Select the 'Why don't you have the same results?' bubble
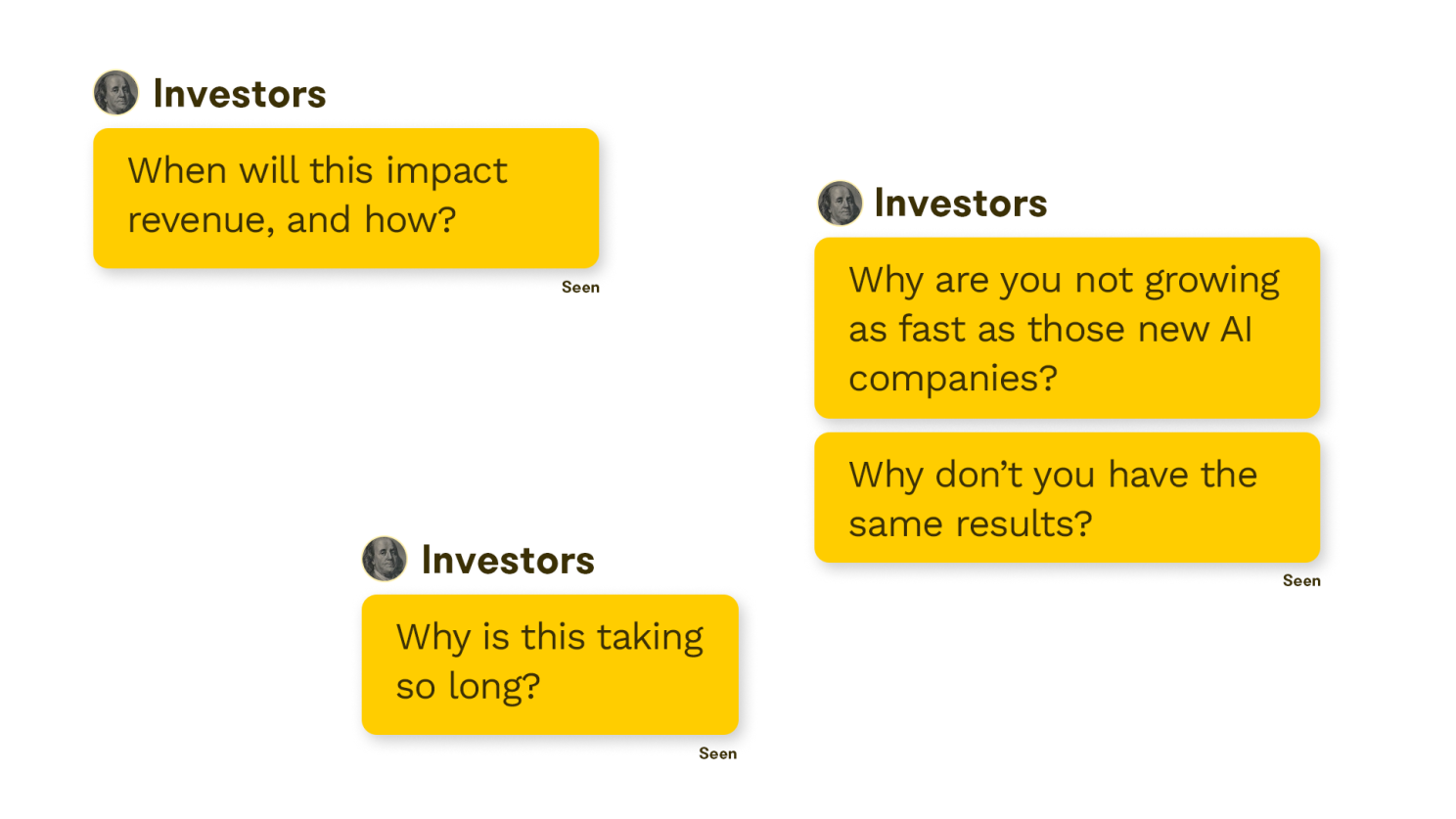Image resolution: width=1456 pixels, height=819 pixels. tap(1067, 497)
